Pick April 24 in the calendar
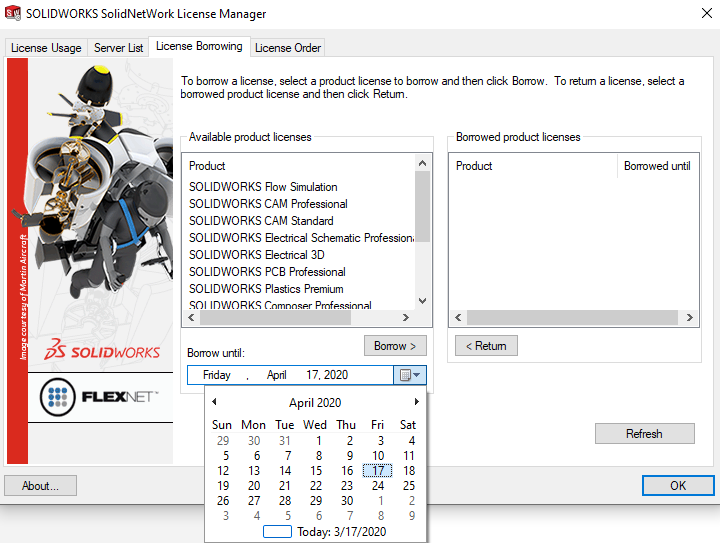The width and height of the screenshot is (720, 543). tap(378, 486)
